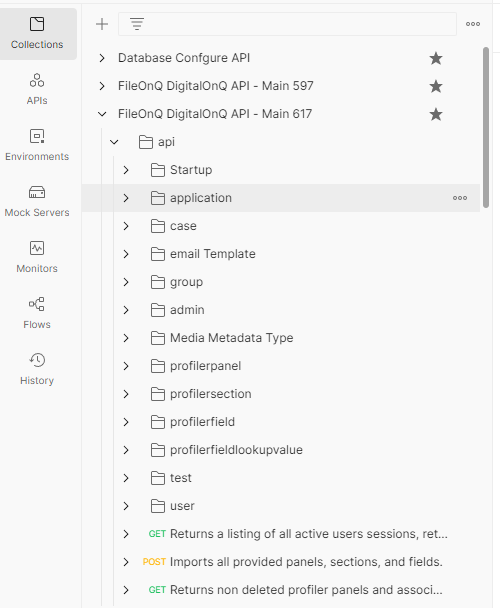Expand the application folder
Viewport: 500px width, 608px height.
(x=126, y=198)
